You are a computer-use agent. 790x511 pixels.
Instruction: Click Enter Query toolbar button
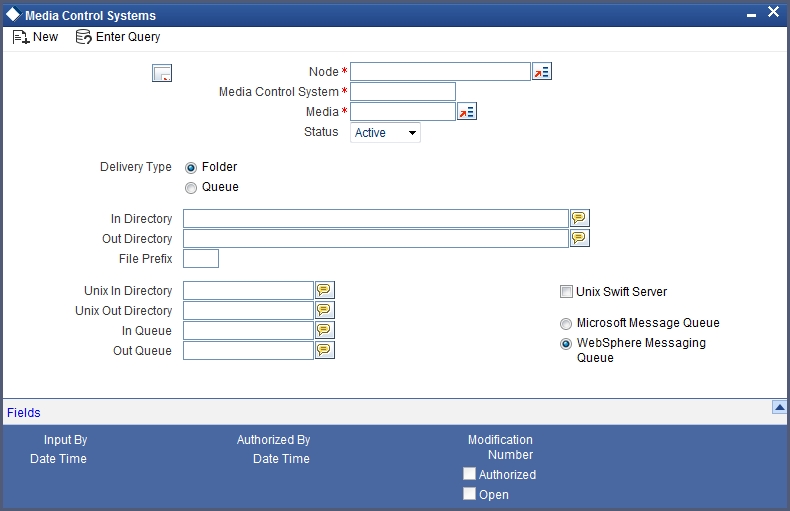[x=118, y=37]
